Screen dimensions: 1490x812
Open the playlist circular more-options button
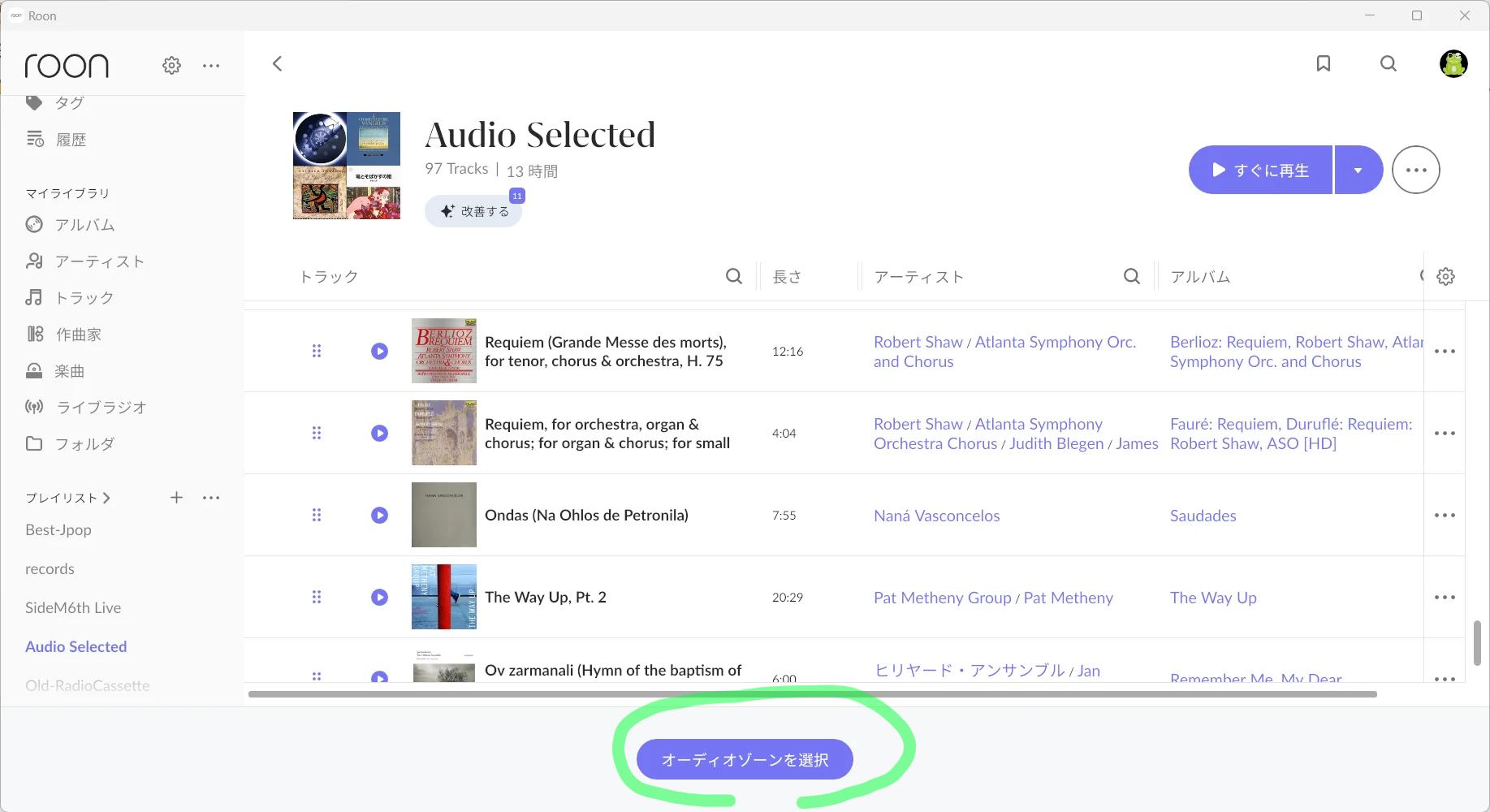pos(1415,170)
